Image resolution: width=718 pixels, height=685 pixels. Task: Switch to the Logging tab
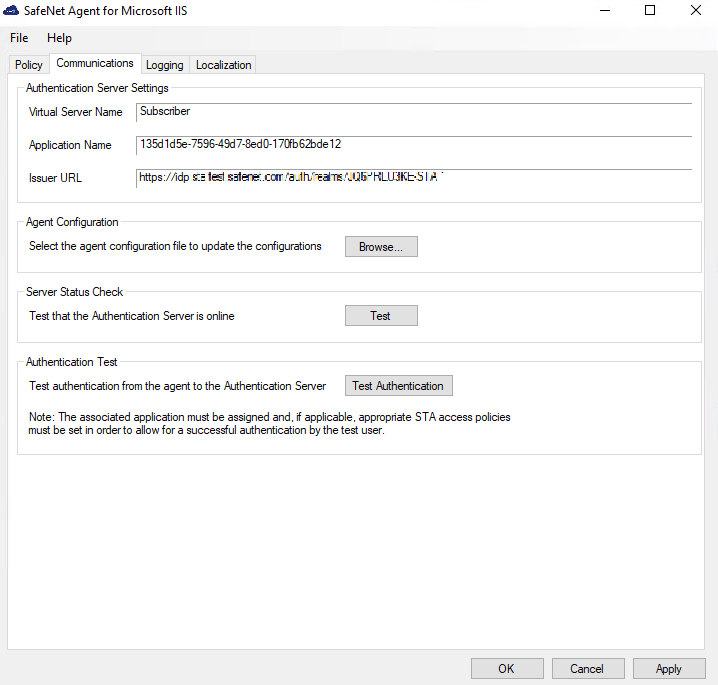click(x=164, y=65)
